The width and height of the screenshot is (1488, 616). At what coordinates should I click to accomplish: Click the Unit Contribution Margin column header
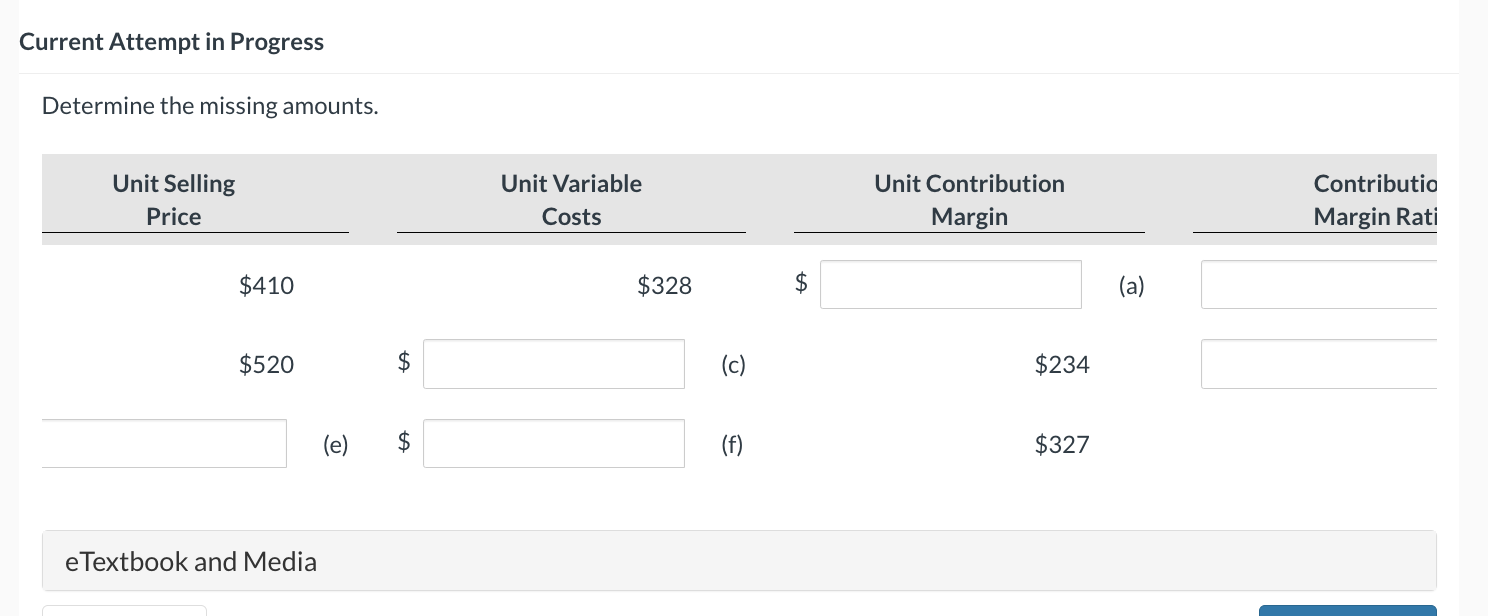969,199
